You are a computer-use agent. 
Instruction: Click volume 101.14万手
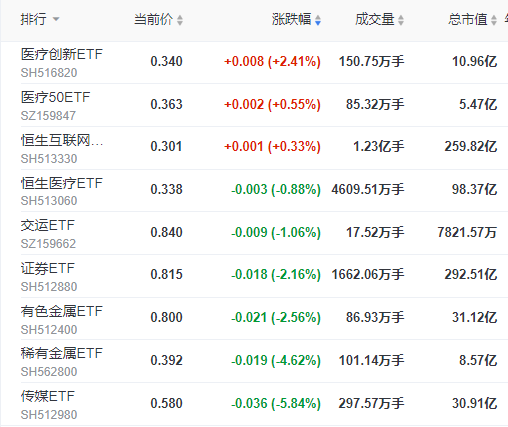(371, 360)
